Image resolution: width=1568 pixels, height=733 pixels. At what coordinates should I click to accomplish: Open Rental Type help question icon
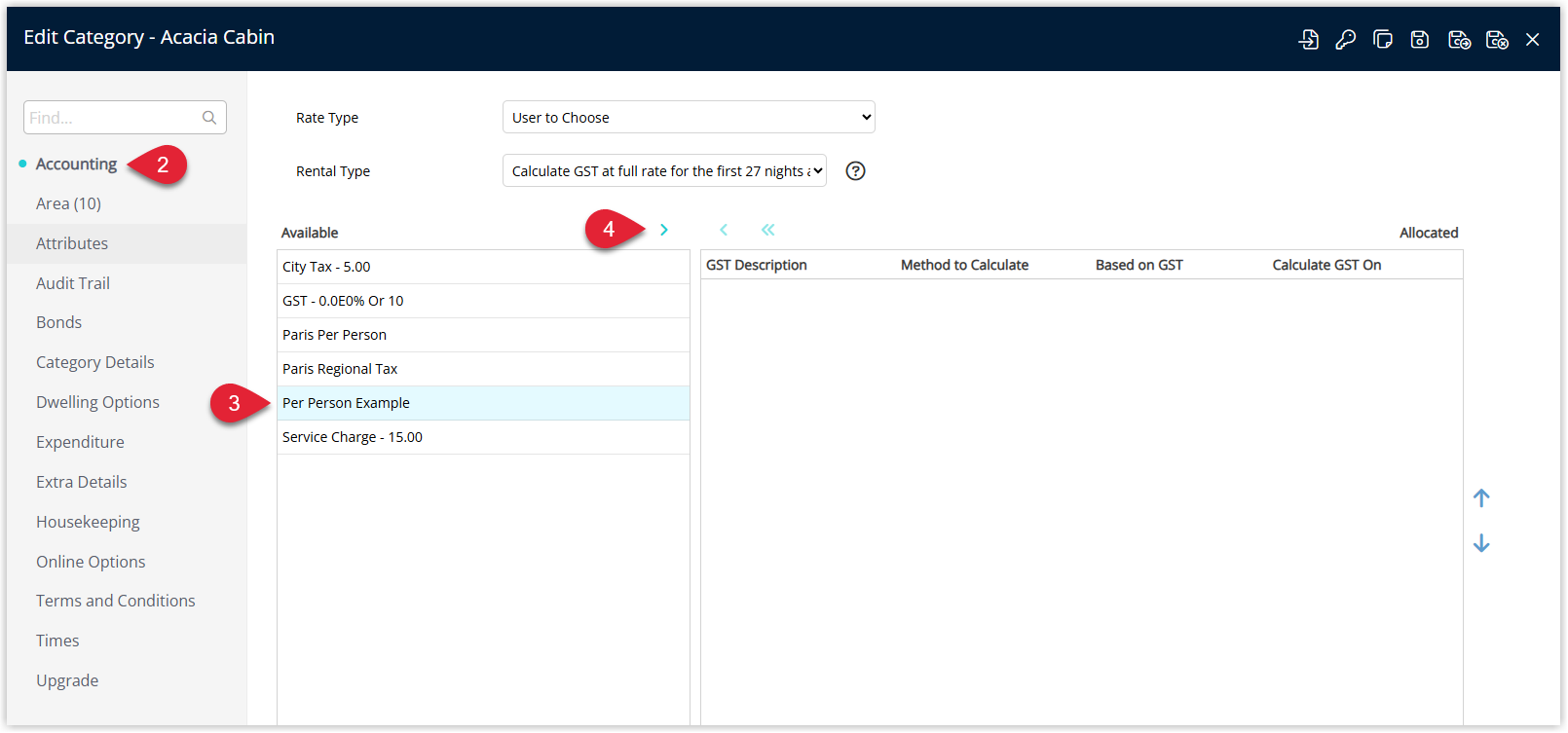(855, 171)
